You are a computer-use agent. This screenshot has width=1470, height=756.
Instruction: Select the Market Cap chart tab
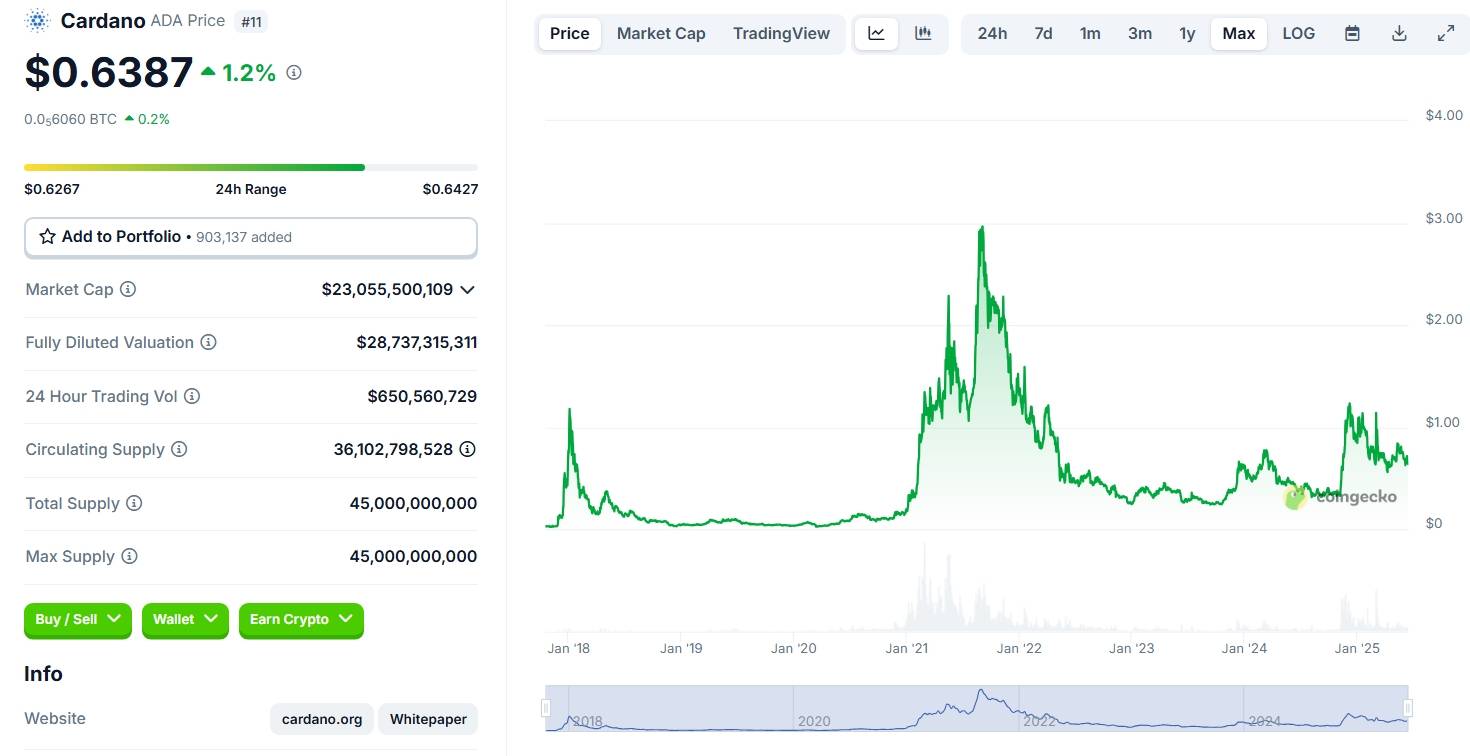[661, 33]
